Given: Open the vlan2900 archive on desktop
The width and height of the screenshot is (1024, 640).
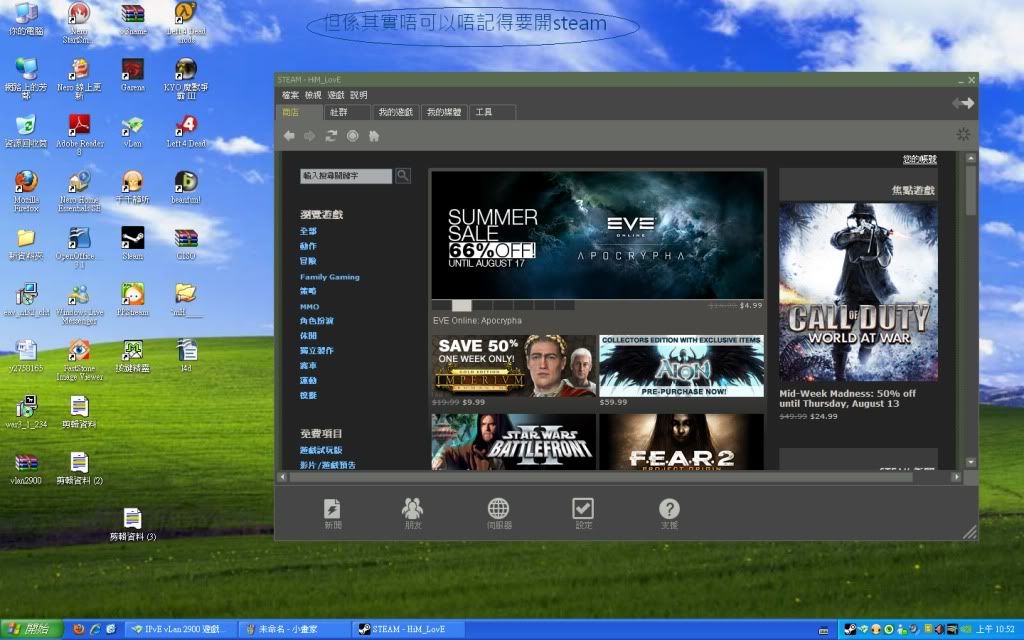Looking at the screenshot, I should 26,468.
